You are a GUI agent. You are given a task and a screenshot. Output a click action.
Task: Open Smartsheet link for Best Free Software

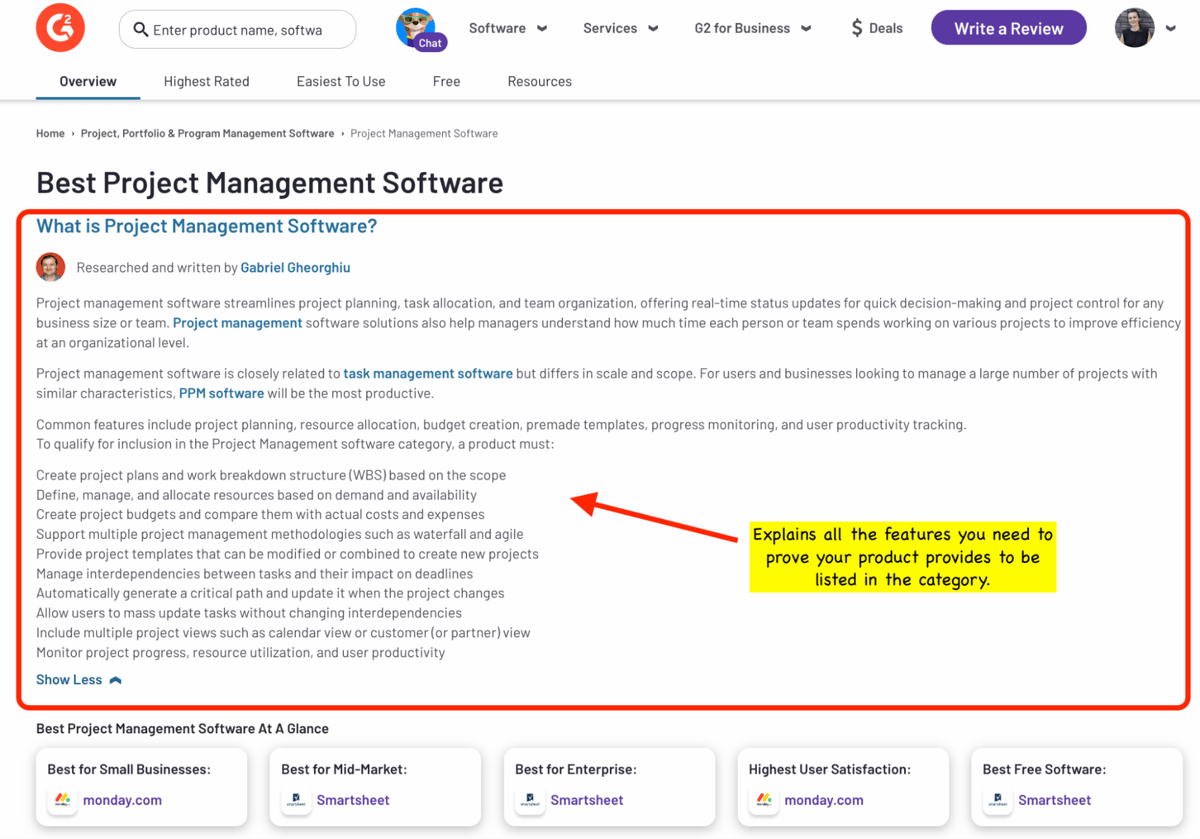[1055, 800]
